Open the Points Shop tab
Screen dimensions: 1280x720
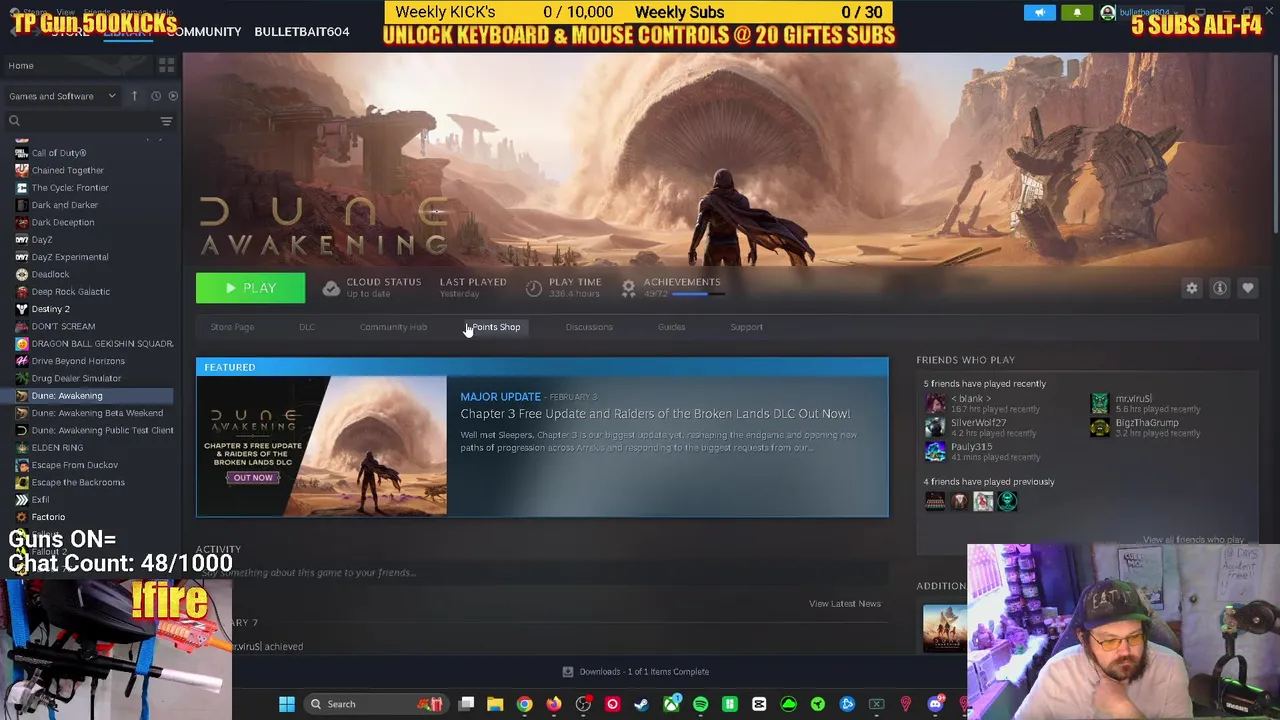(495, 327)
